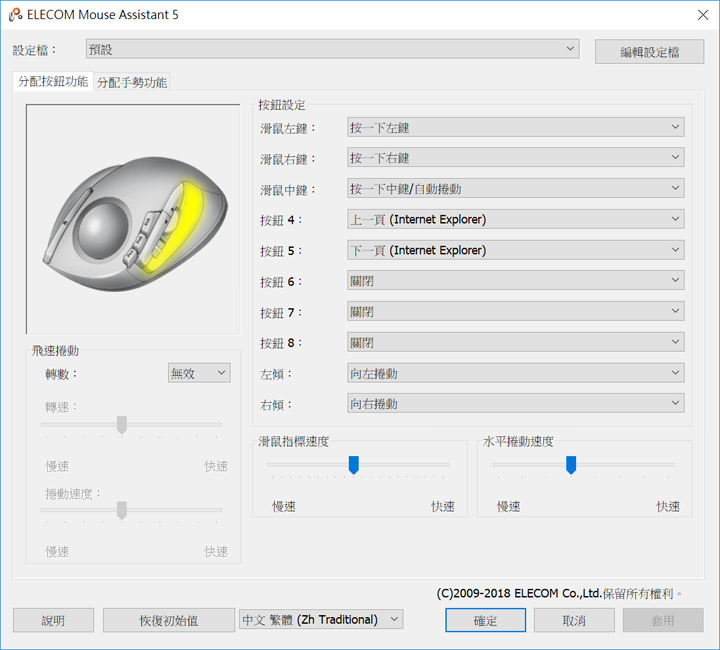
Task: Open the 設定檔 profile dropdown
Action: [x=332, y=49]
